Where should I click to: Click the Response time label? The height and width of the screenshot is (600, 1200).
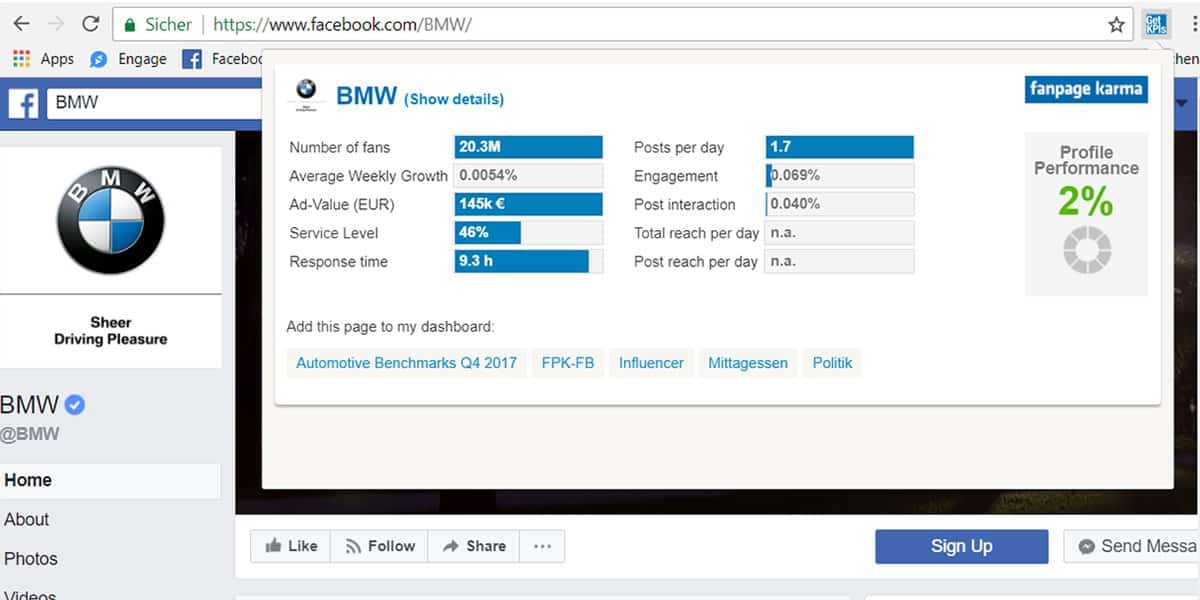pos(338,262)
